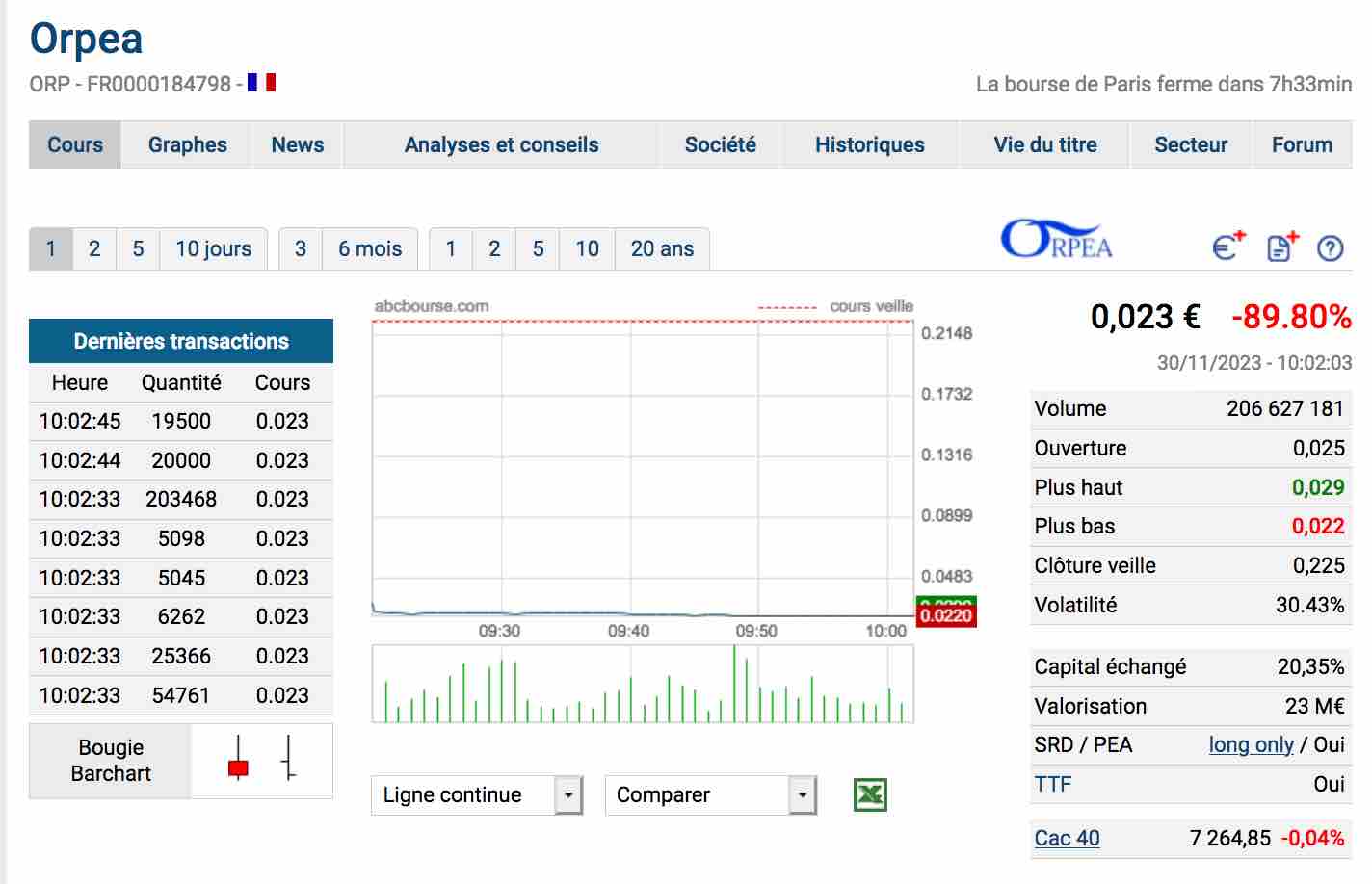This screenshot has width=1372, height=884.
Task: Select the 10:02:45 time cell
Action: (80, 421)
